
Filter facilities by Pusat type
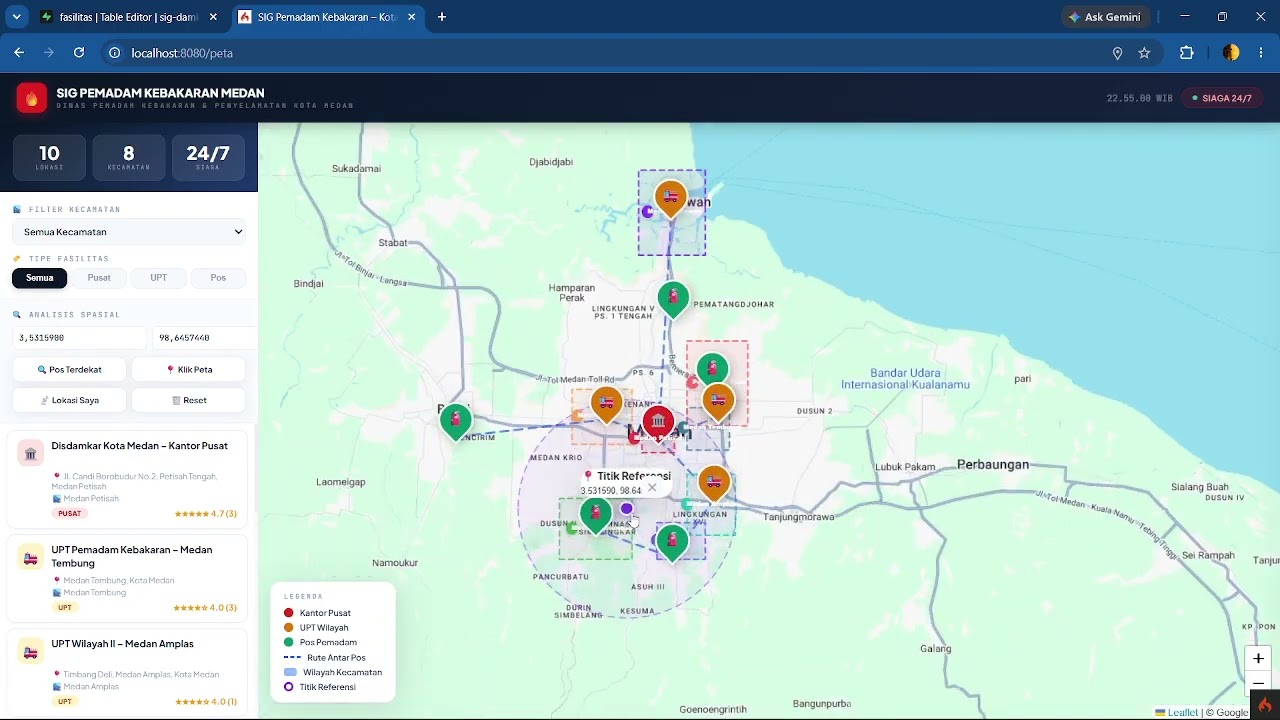tap(99, 278)
